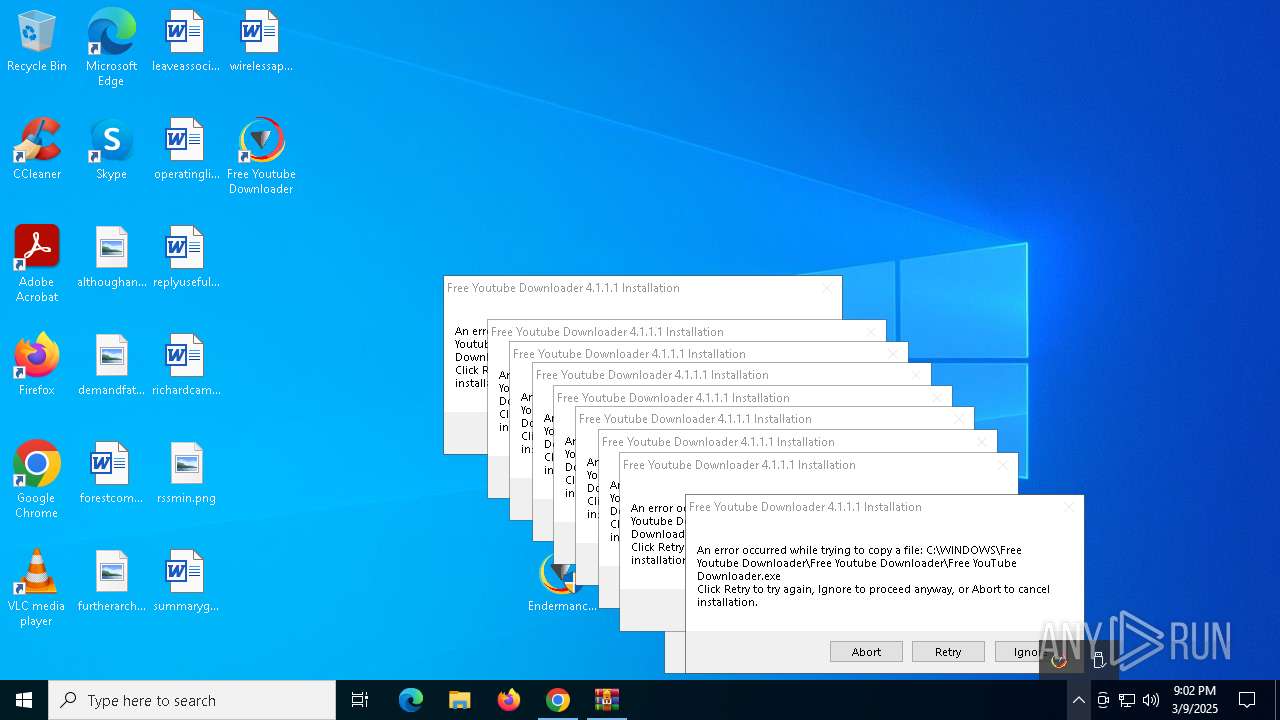Image resolution: width=1280 pixels, height=720 pixels.
Task: Open the notification center icon
Action: click(1247, 700)
